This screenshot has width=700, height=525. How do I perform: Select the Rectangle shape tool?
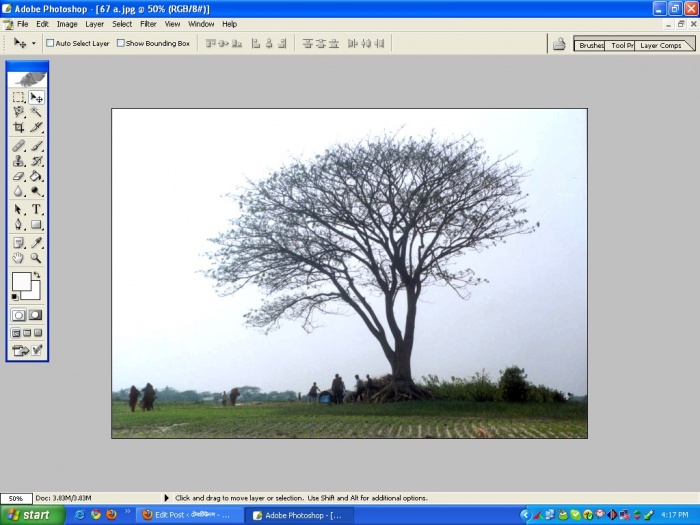pos(36,224)
